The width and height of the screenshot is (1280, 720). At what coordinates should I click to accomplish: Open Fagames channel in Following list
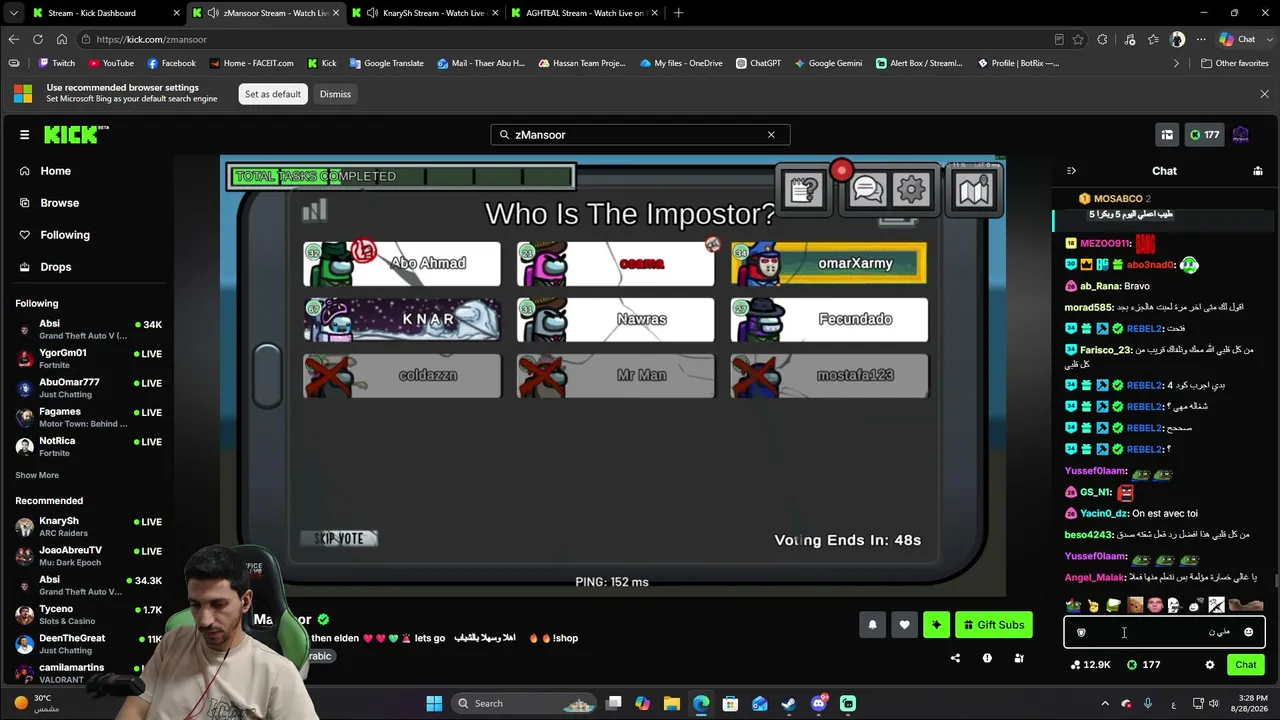(x=88, y=417)
